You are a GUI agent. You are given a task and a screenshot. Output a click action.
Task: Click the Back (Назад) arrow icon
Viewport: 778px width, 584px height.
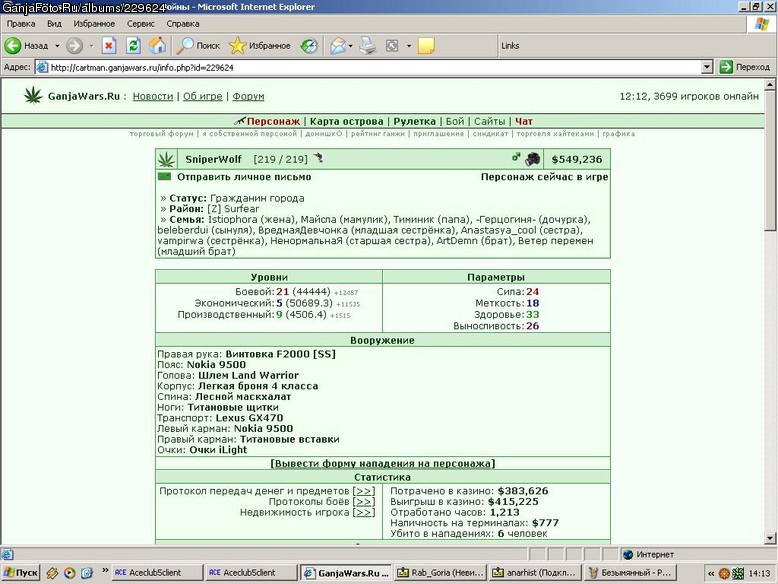coord(13,46)
